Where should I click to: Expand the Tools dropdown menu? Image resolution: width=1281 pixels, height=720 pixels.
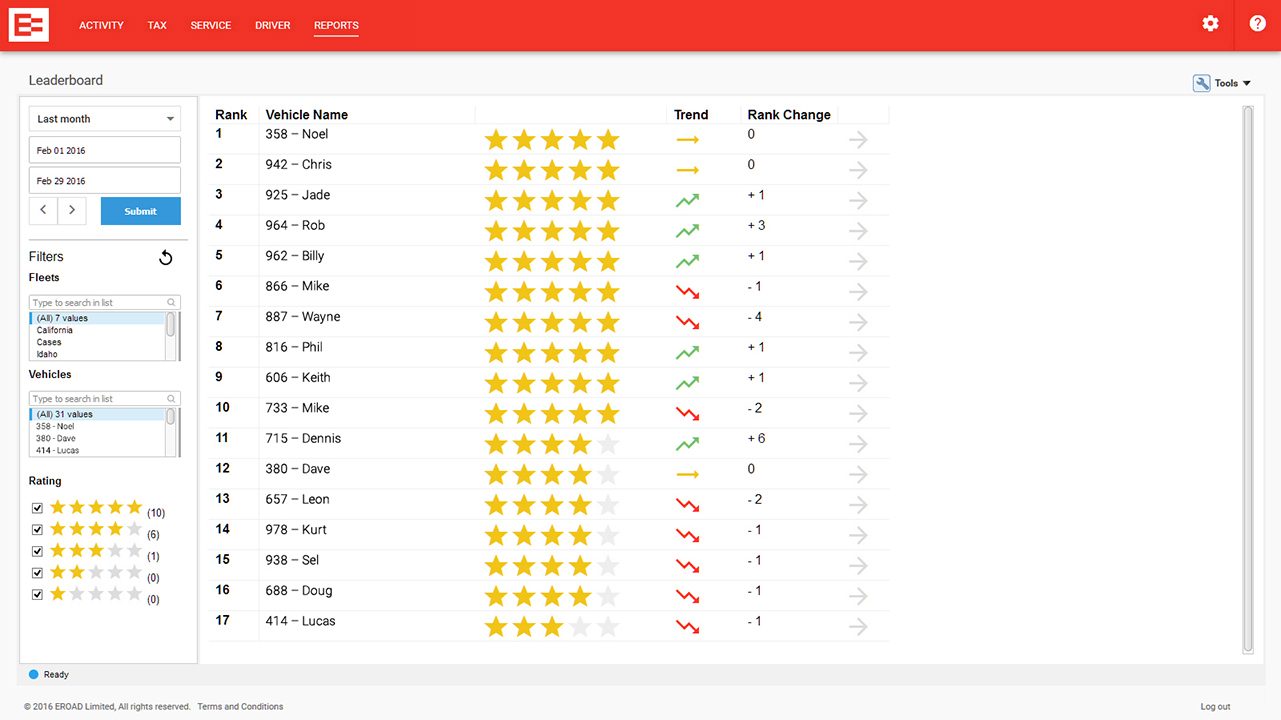click(1222, 84)
